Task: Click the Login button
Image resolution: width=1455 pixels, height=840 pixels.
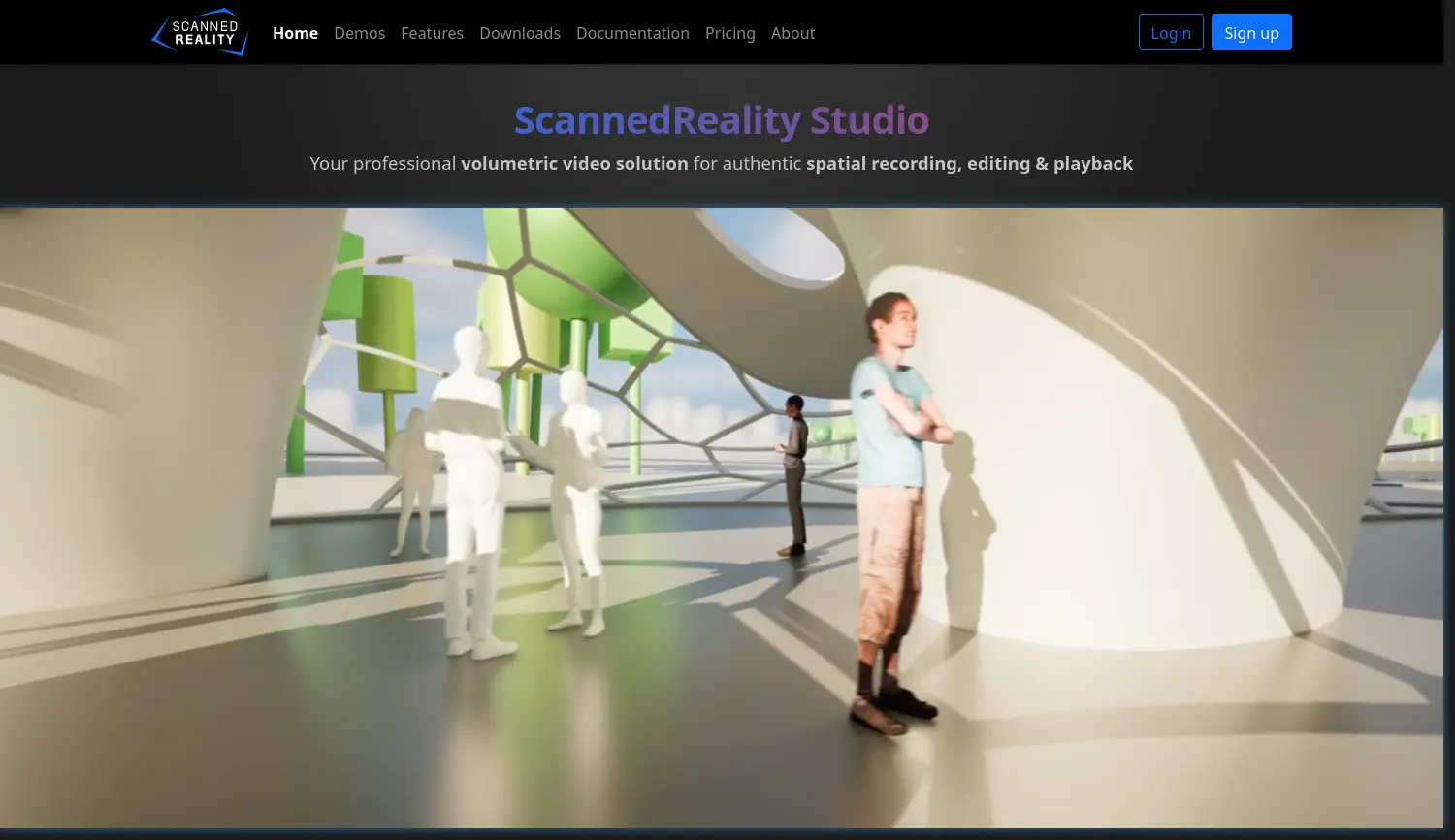Action: pos(1171,32)
